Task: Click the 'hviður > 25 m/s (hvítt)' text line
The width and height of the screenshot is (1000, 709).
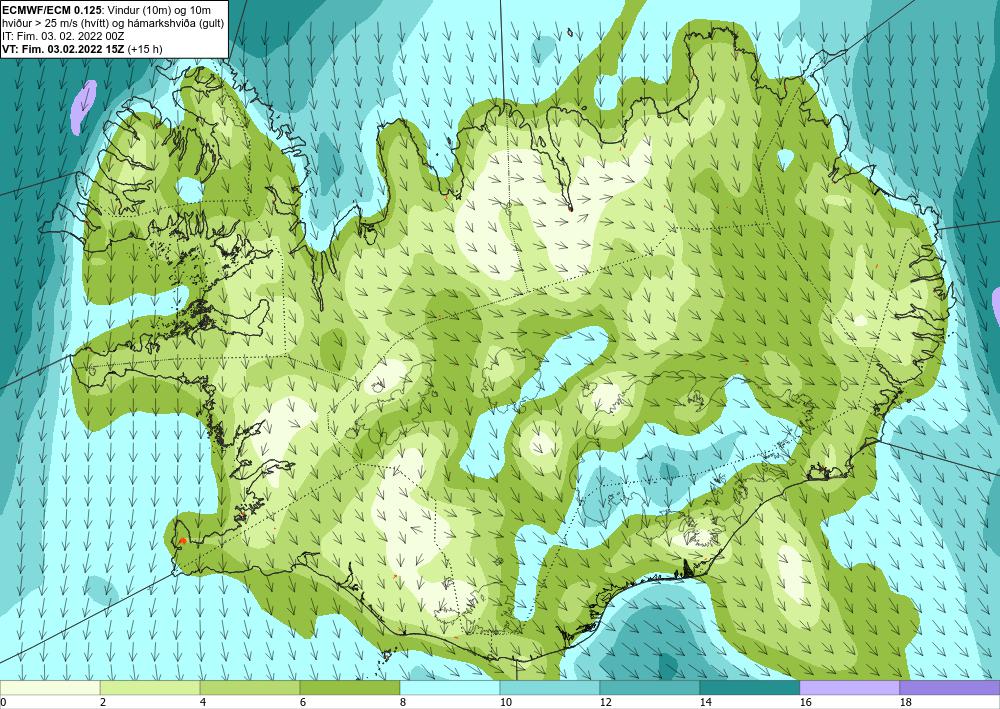Action: click(x=54, y=23)
